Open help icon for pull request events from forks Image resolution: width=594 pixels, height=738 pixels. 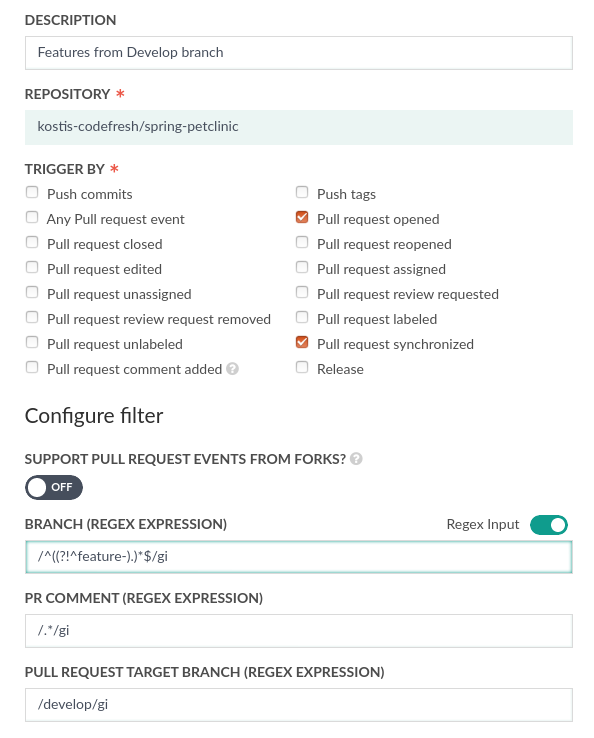356,459
